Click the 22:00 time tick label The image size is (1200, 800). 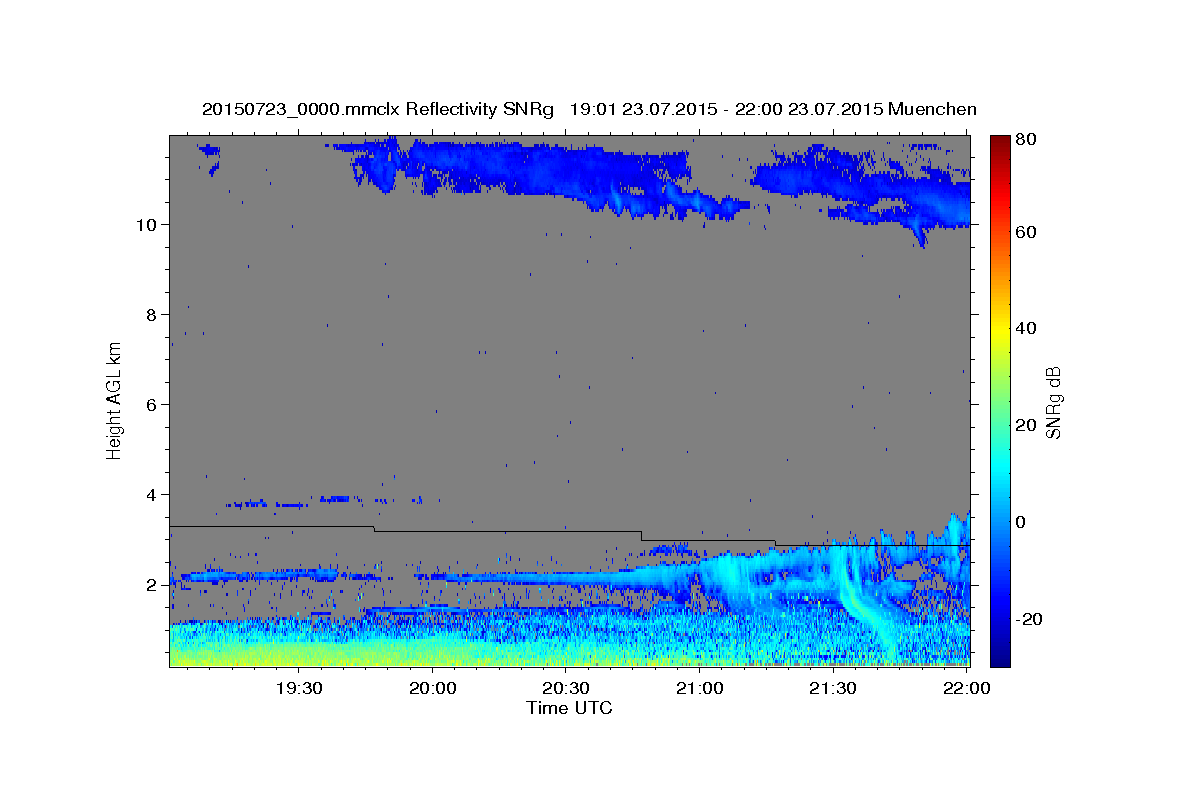click(966, 688)
